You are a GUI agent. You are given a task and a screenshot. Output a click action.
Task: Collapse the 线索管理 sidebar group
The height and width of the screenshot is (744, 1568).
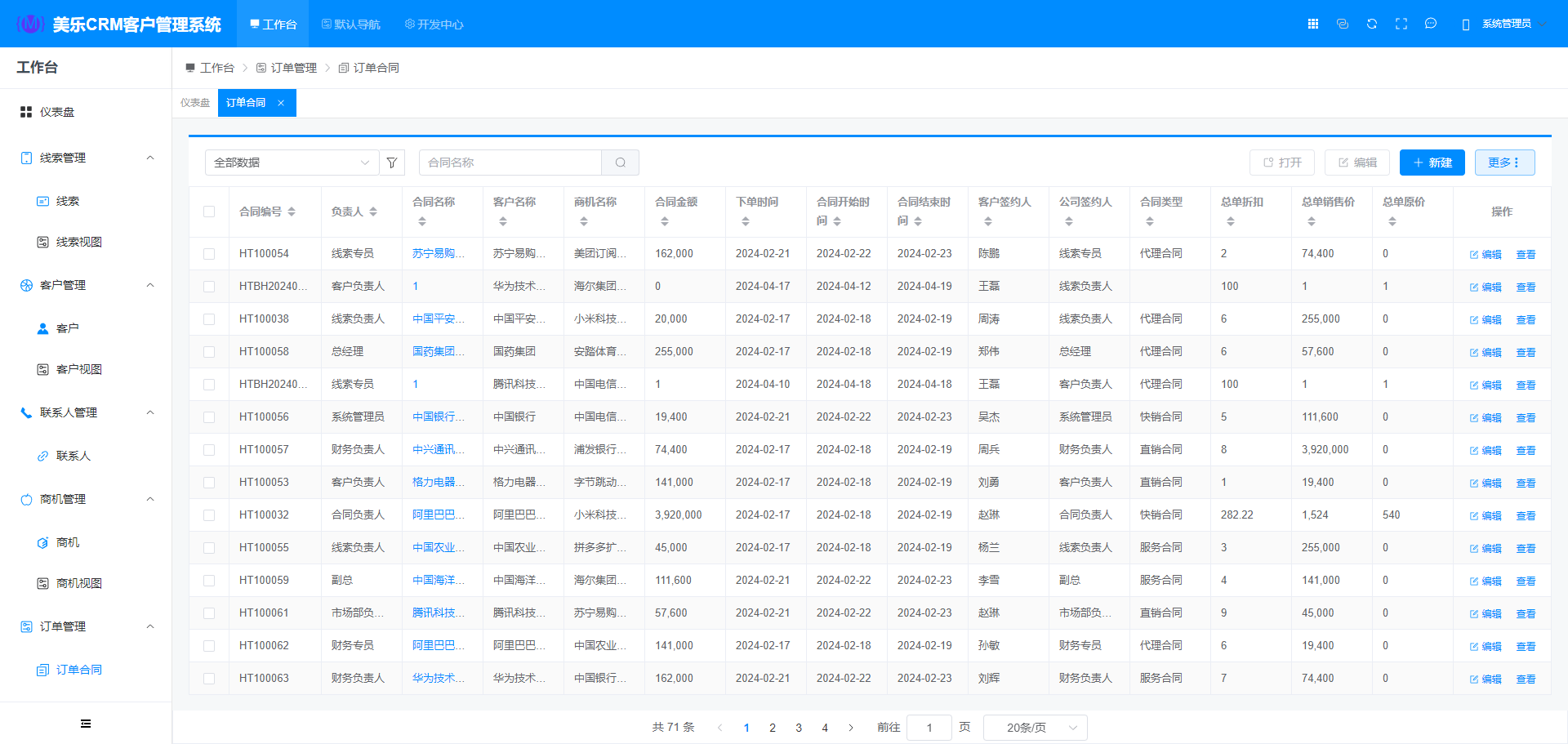[150, 158]
